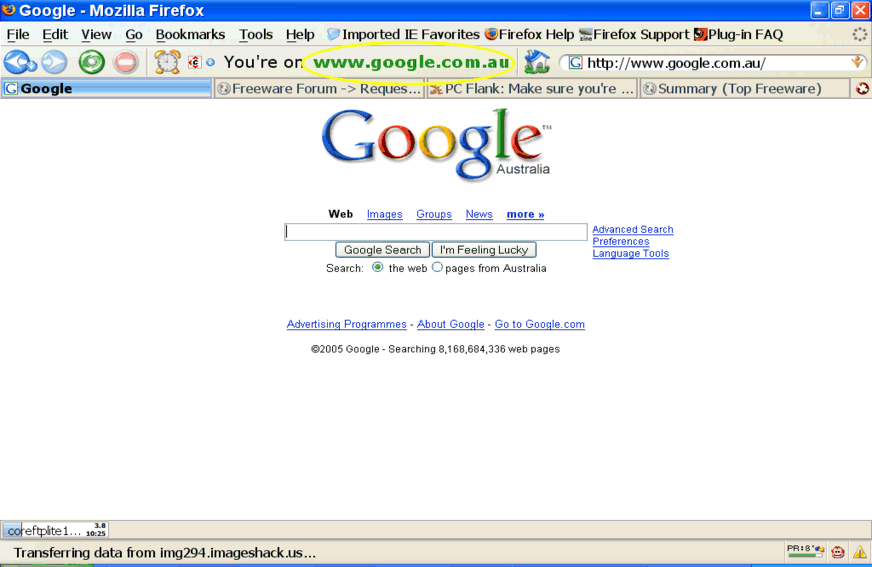Click the I'm Feeling Lucky button
The height and width of the screenshot is (567, 872).
pos(484,250)
